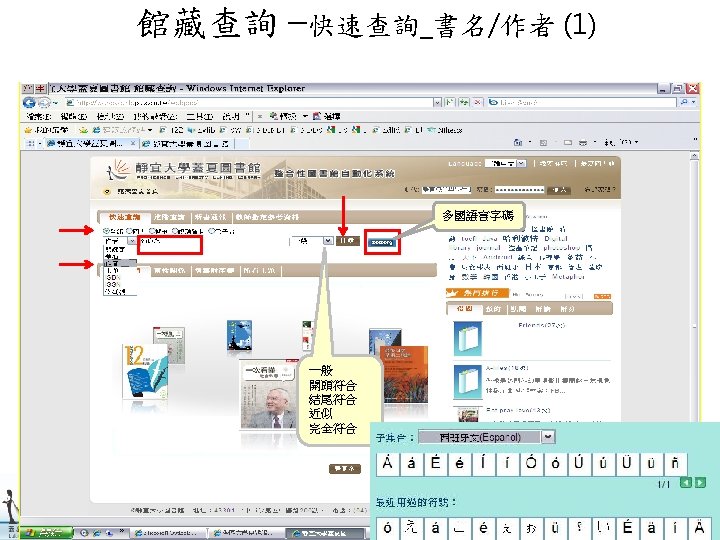The height and width of the screenshot is (540, 720).
Task: Click the ú key in the Español row
Action: (x=603, y=463)
